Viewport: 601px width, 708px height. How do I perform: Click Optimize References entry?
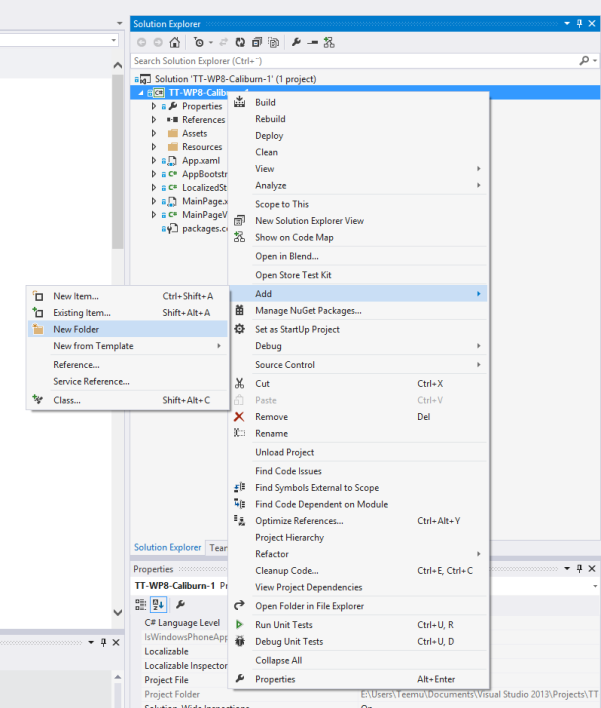[360, 521]
